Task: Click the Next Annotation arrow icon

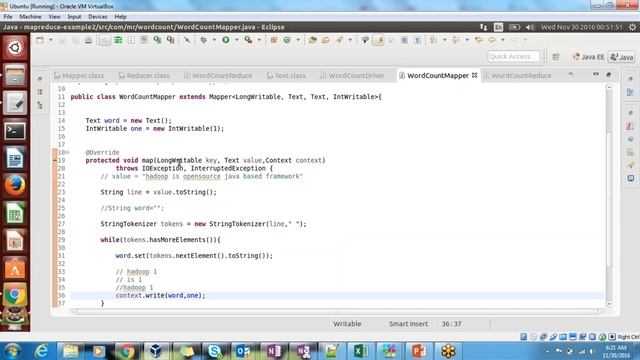Action: [x=433, y=40]
